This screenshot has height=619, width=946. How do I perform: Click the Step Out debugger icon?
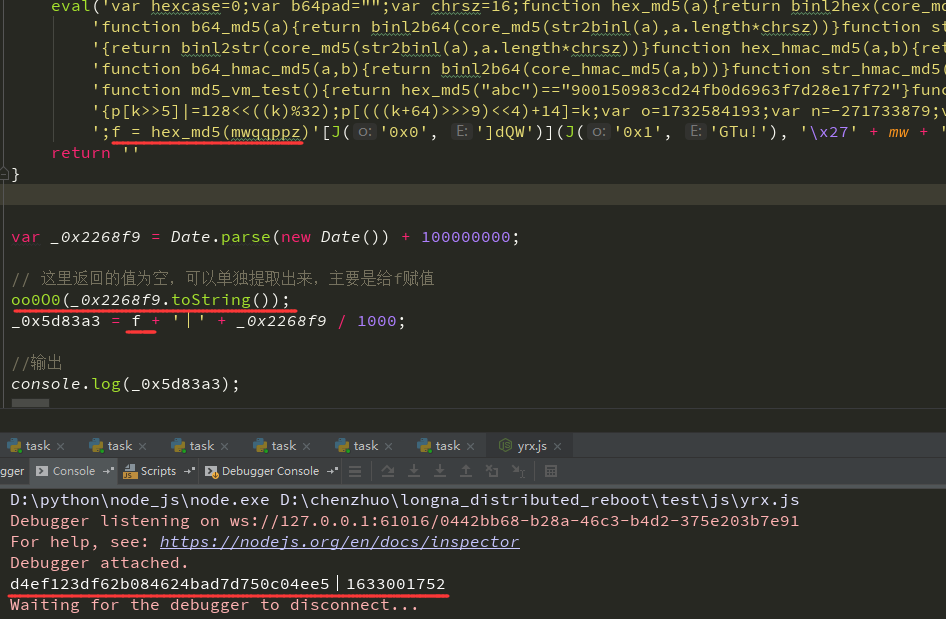(466, 471)
